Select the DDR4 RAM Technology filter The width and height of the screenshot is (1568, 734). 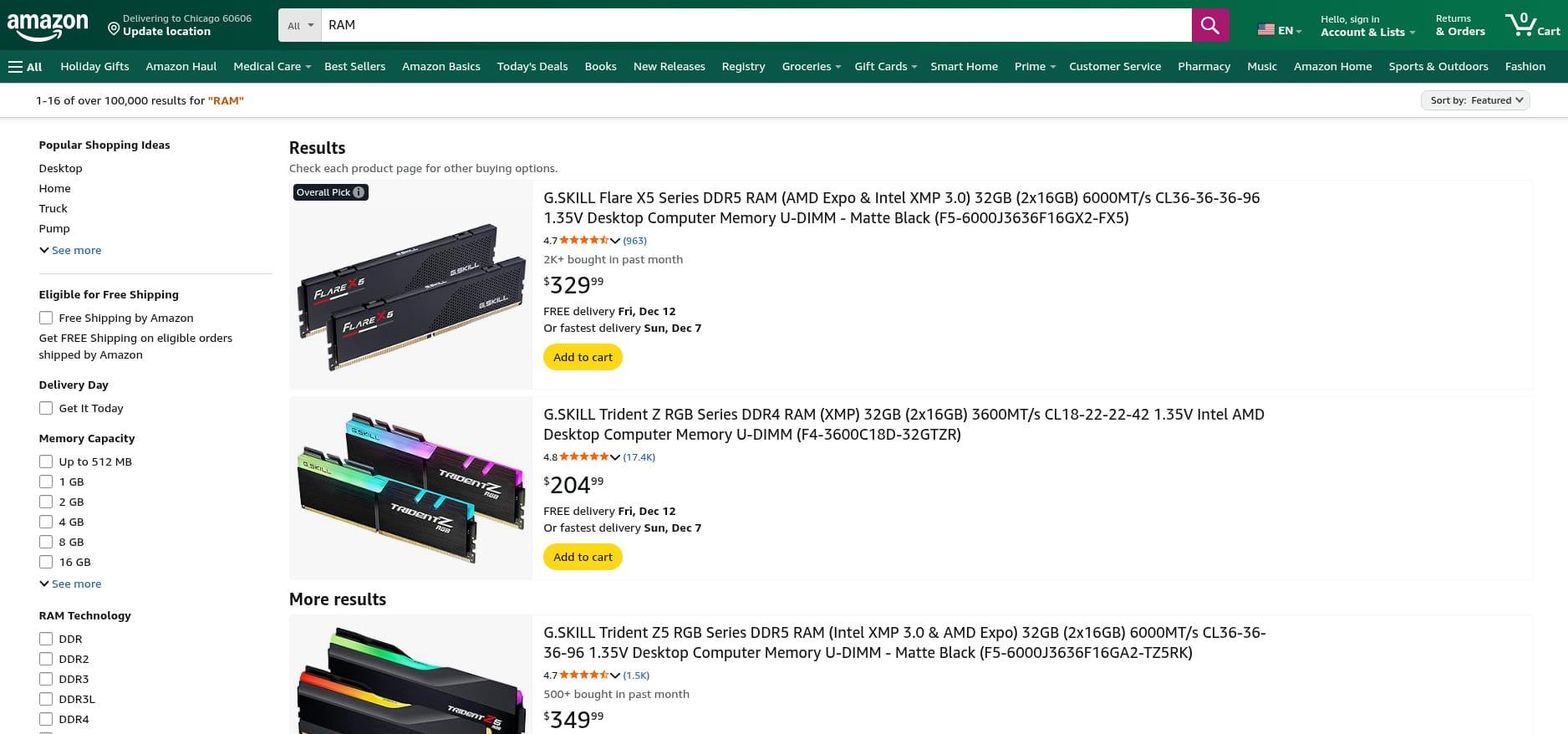[46, 719]
